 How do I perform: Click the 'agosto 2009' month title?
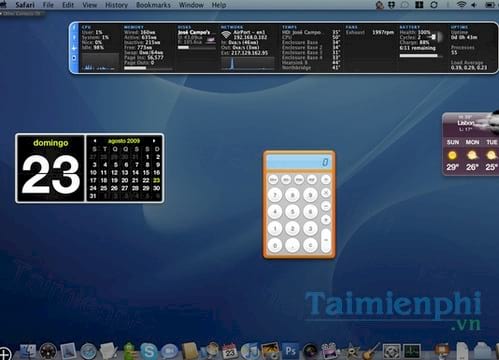124,141
